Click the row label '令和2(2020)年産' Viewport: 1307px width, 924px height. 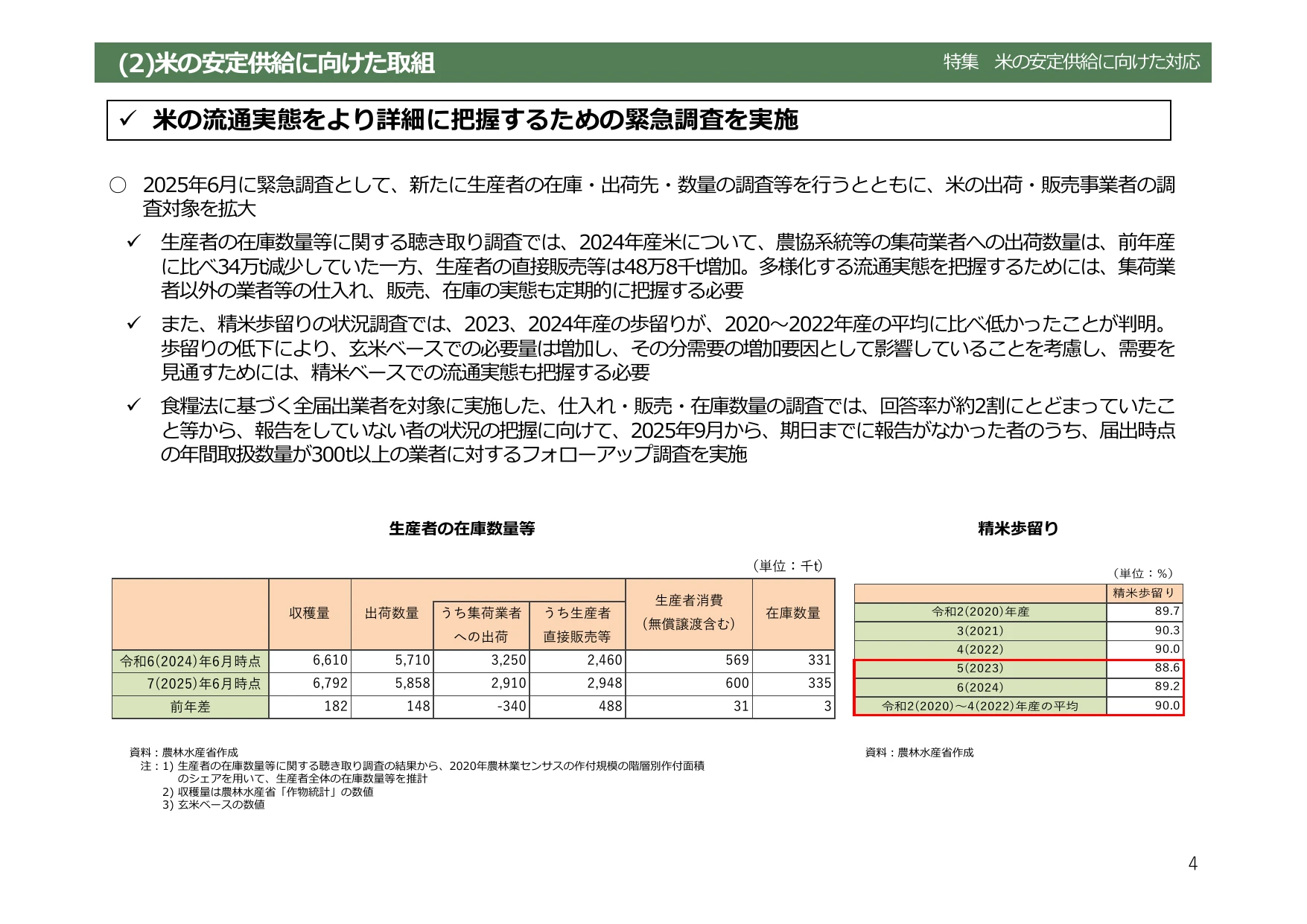[x=980, y=612]
